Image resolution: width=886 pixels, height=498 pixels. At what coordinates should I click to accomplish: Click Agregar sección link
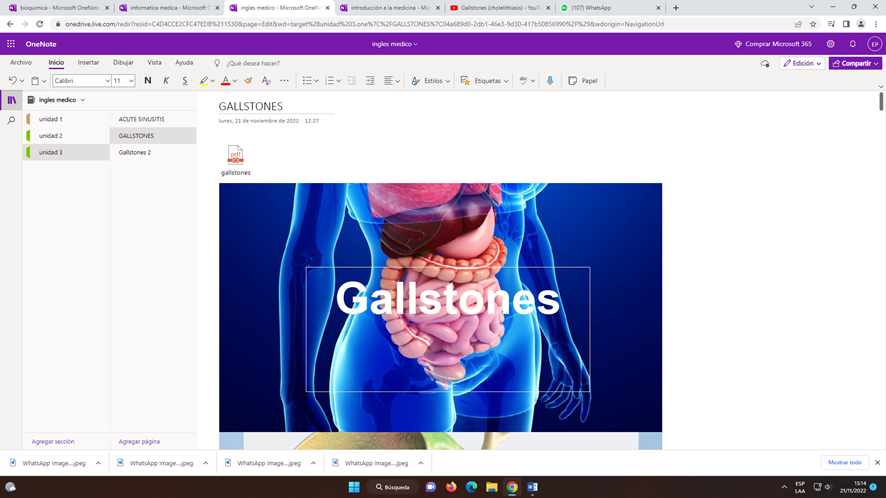(53, 441)
